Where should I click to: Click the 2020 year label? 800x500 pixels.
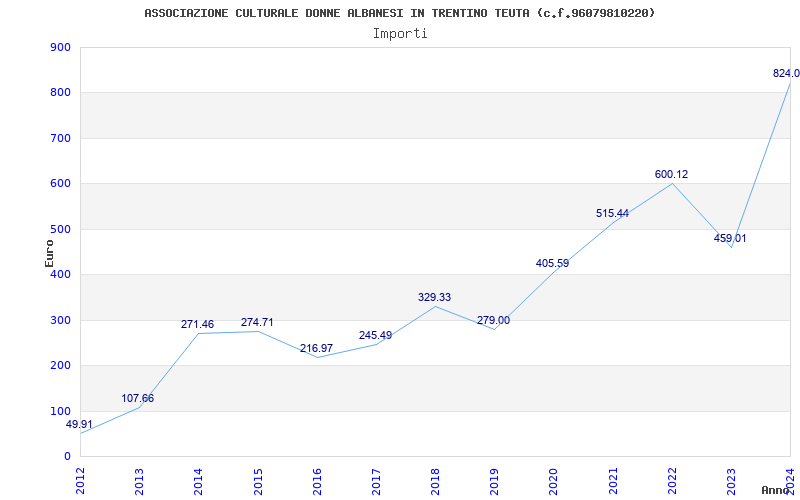[554, 481]
